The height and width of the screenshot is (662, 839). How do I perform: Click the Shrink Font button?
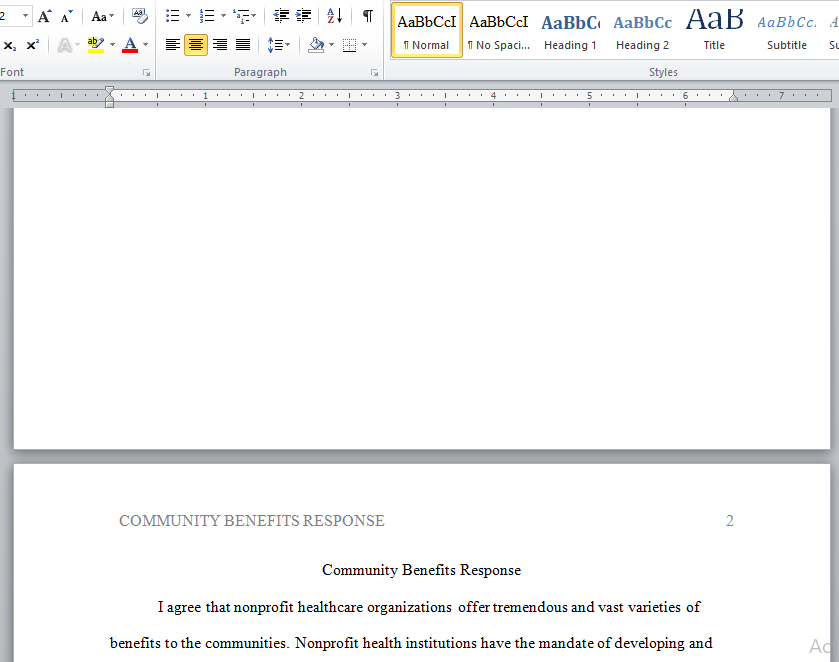(x=66, y=17)
